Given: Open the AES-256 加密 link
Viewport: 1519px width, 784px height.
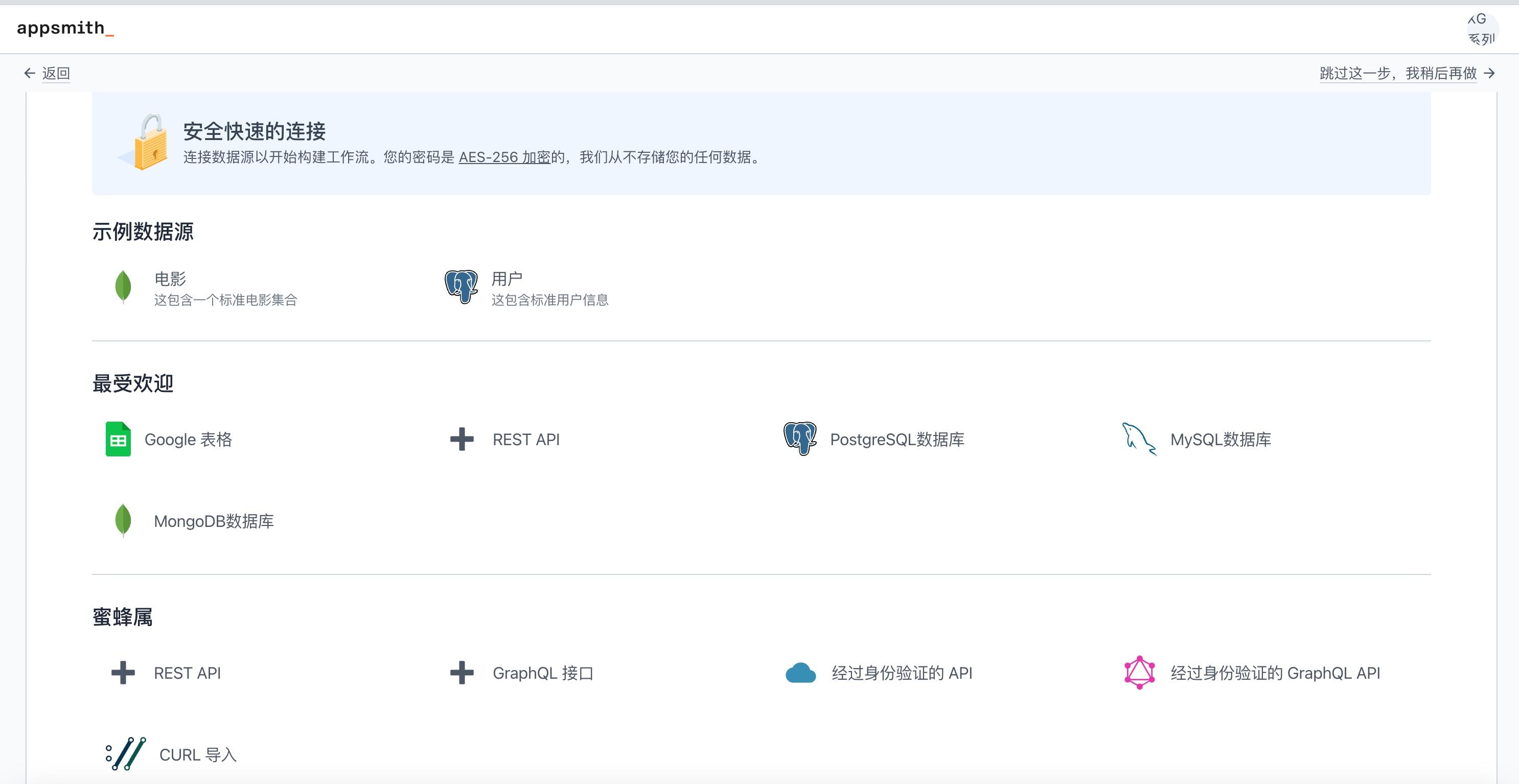Looking at the screenshot, I should 504,157.
